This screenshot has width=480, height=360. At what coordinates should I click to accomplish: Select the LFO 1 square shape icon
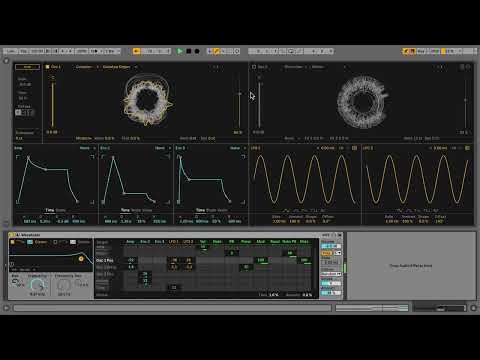tap(314, 210)
